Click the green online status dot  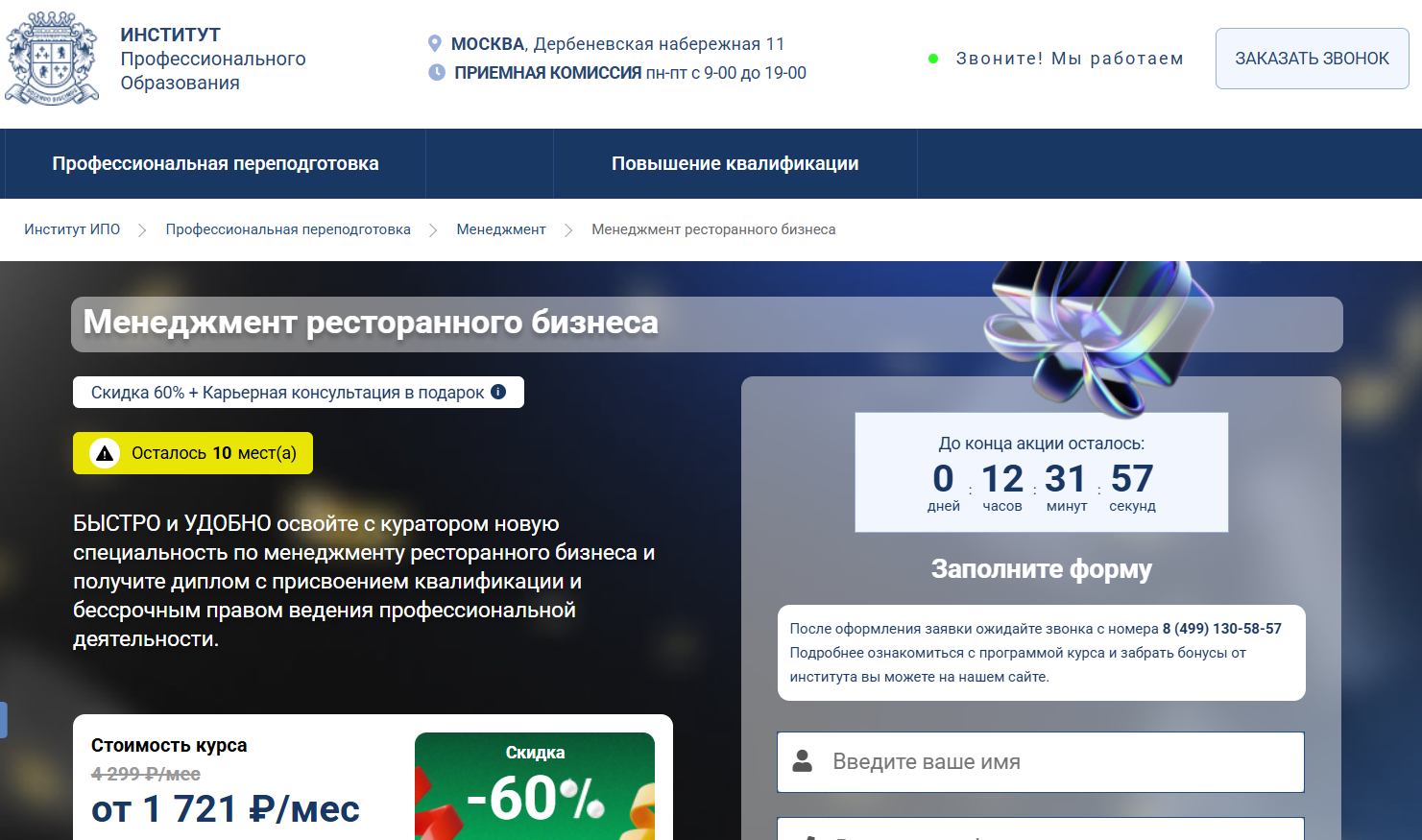(933, 59)
